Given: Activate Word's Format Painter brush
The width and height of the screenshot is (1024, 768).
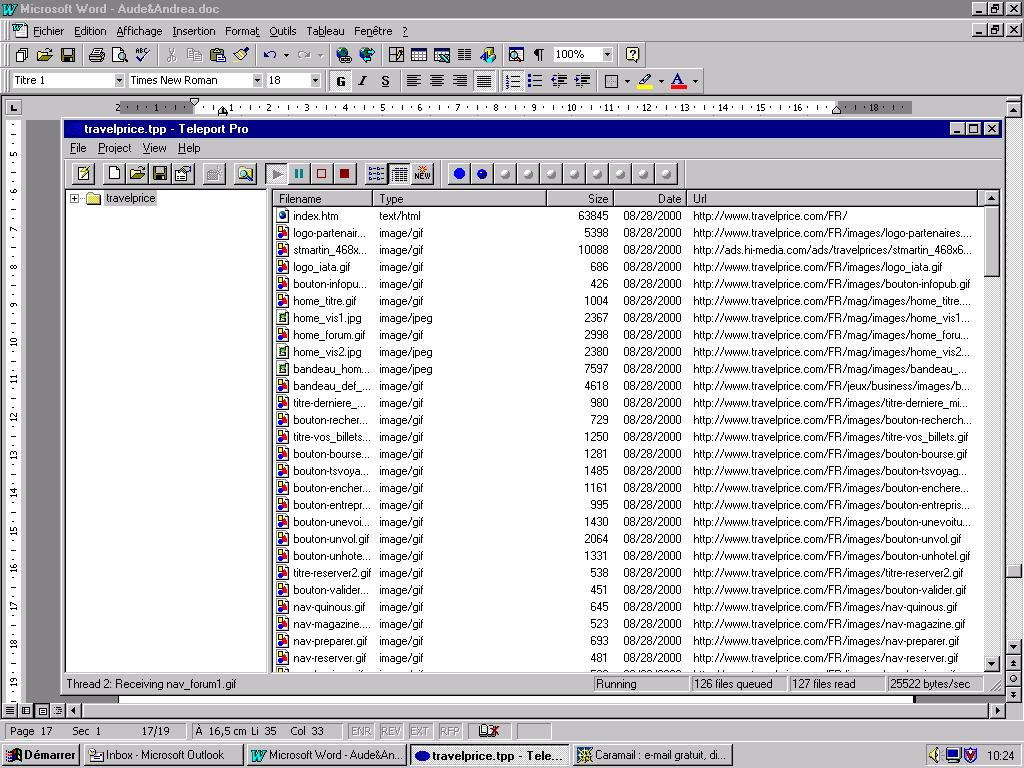Looking at the screenshot, I should tap(241, 55).
